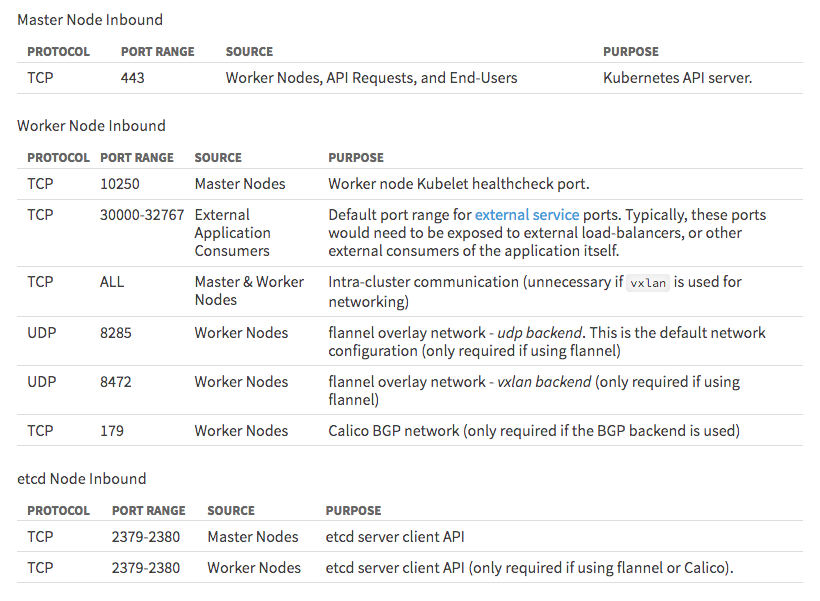Click the 8472 port cell
The height and width of the screenshot is (601, 820).
(116, 382)
